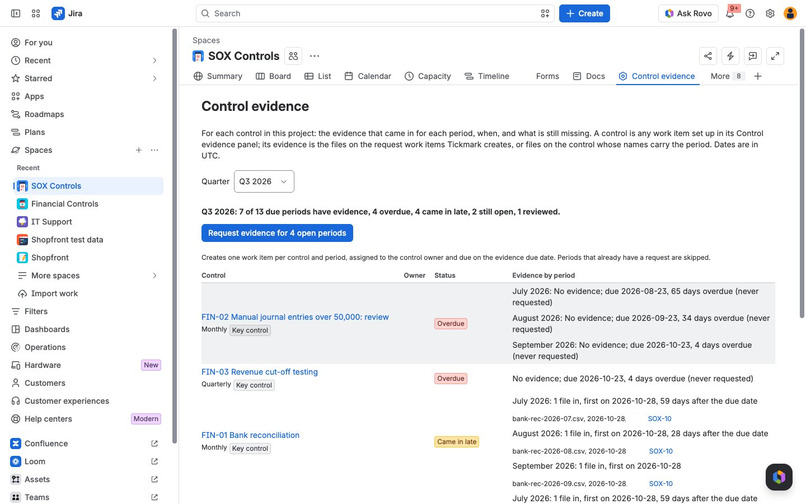The width and height of the screenshot is (806, 504).
Task: Open SOX-10 link next to bank-rec-2026-09.csv
Action: tap(661, 483)
